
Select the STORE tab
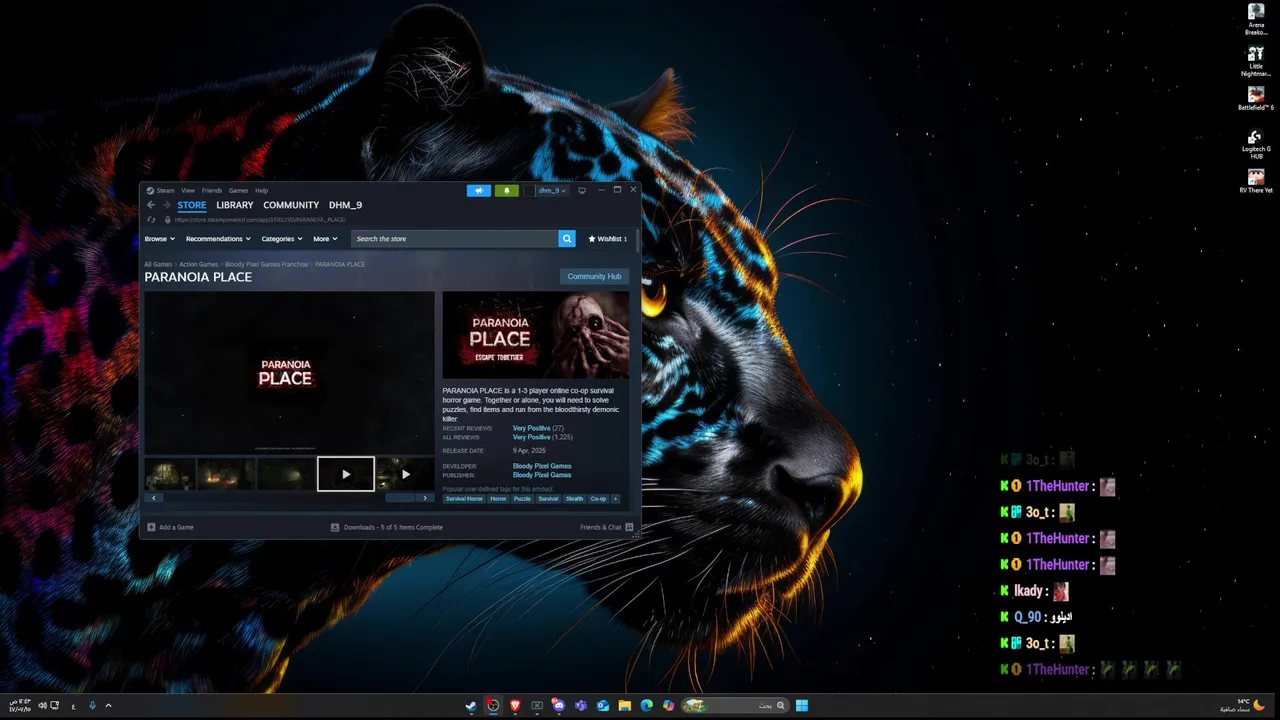[192, 205]
